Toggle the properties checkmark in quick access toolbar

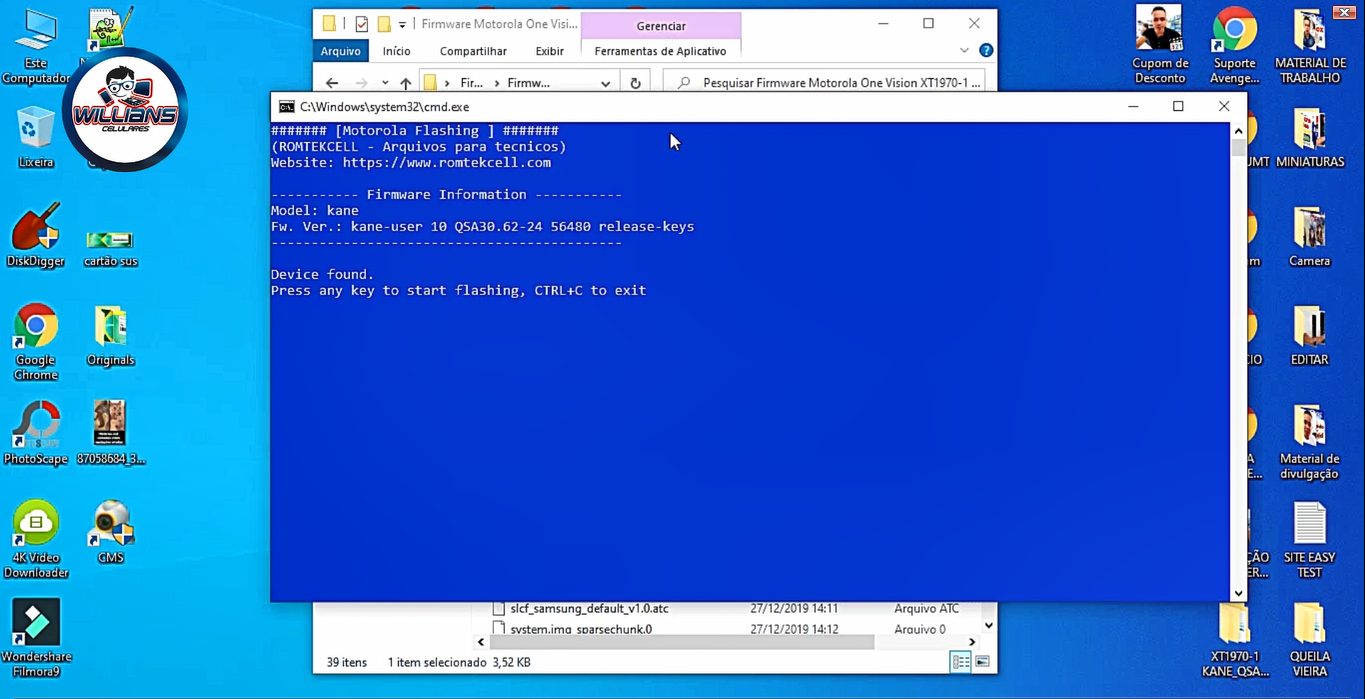click(362, 24)
